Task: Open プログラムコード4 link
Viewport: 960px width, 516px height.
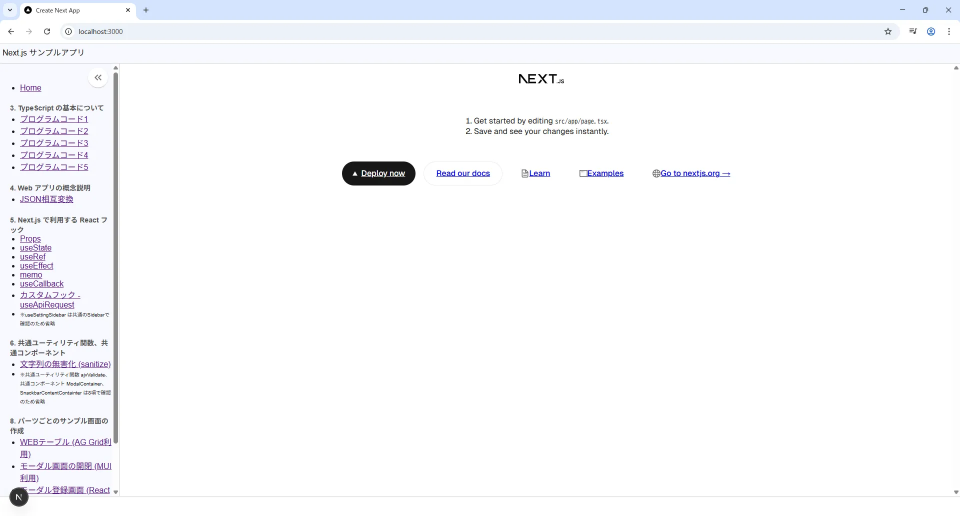Action: coord(54,155)
